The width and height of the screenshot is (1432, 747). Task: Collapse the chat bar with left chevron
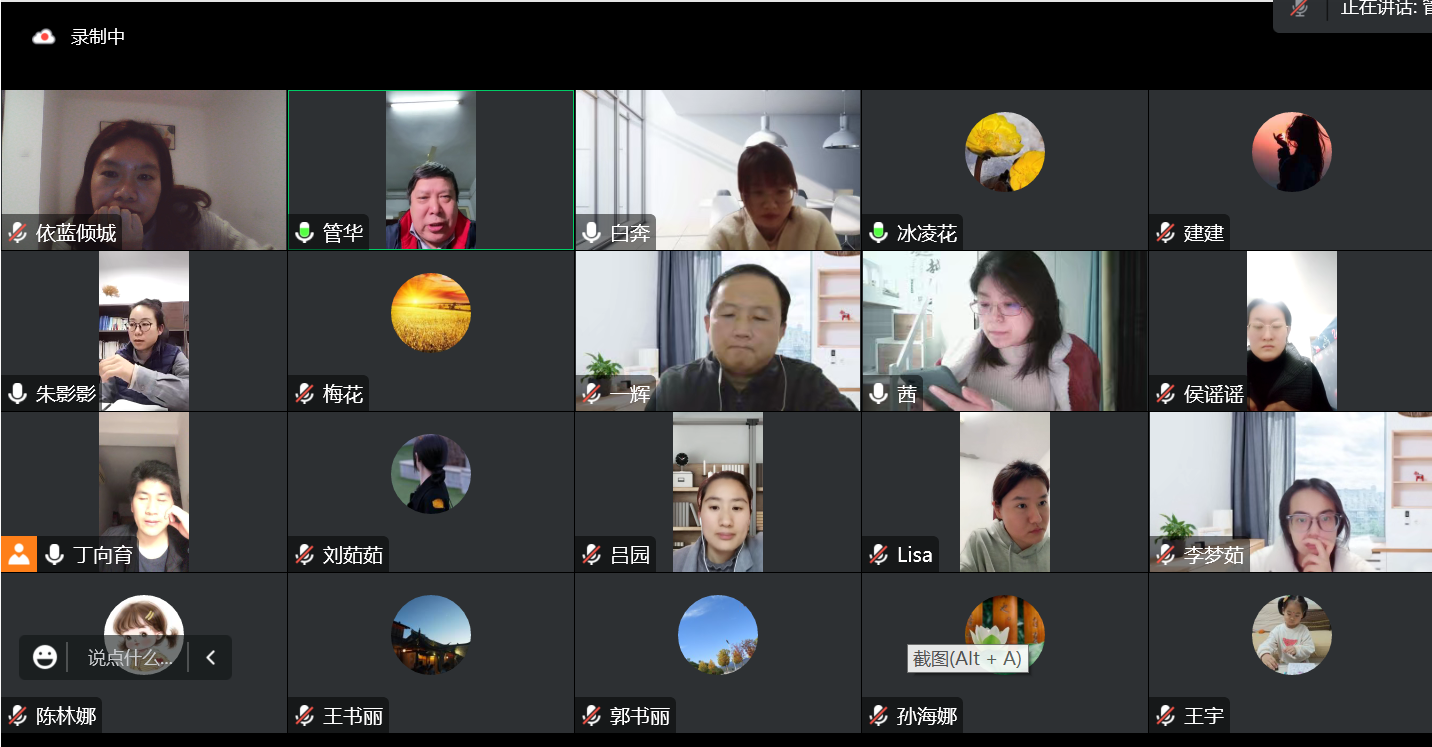(211, 657)
